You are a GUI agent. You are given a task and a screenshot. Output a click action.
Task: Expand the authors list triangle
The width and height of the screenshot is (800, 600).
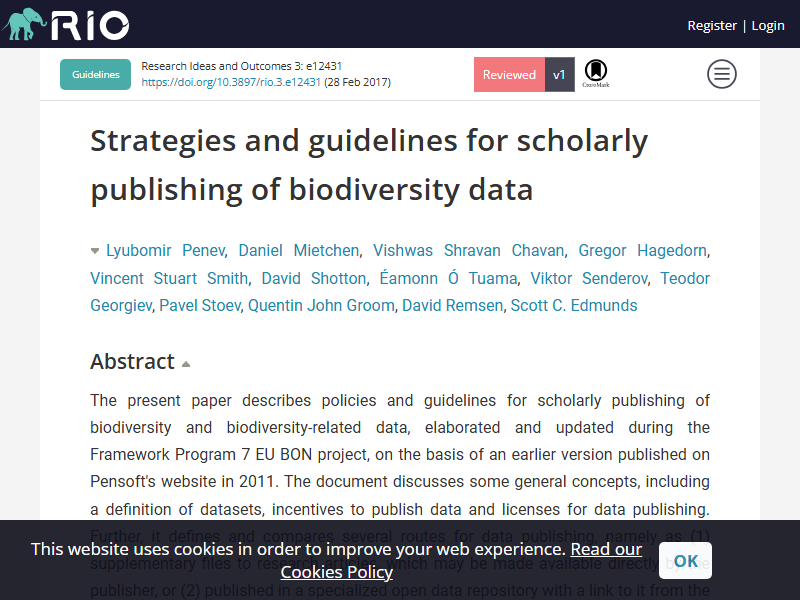(94, 251)
